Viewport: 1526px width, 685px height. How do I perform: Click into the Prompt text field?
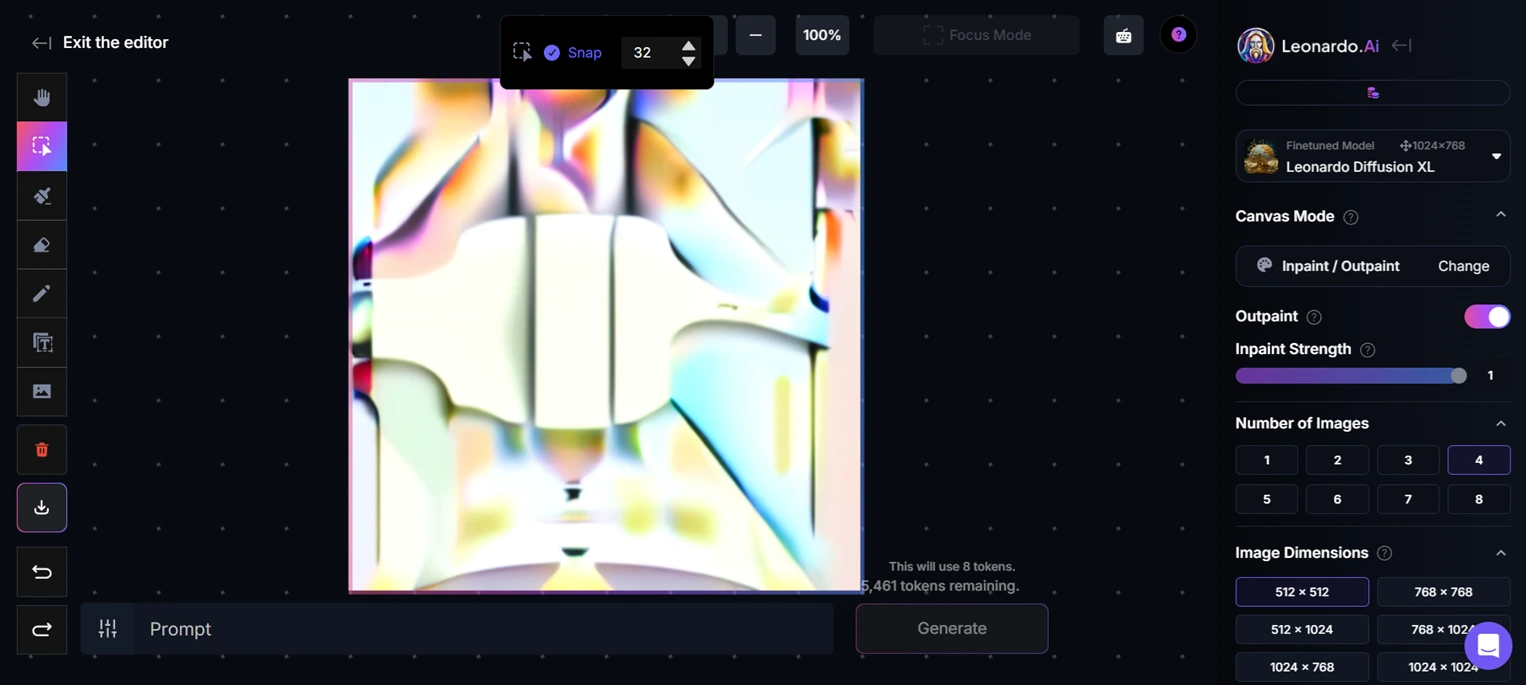pyautogui.click(x=480, y=629)
